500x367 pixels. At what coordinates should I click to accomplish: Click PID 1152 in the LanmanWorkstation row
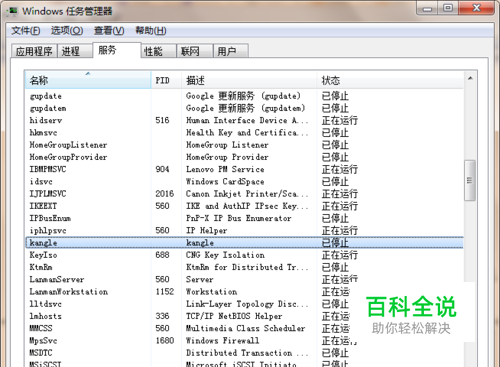[165, 292]
